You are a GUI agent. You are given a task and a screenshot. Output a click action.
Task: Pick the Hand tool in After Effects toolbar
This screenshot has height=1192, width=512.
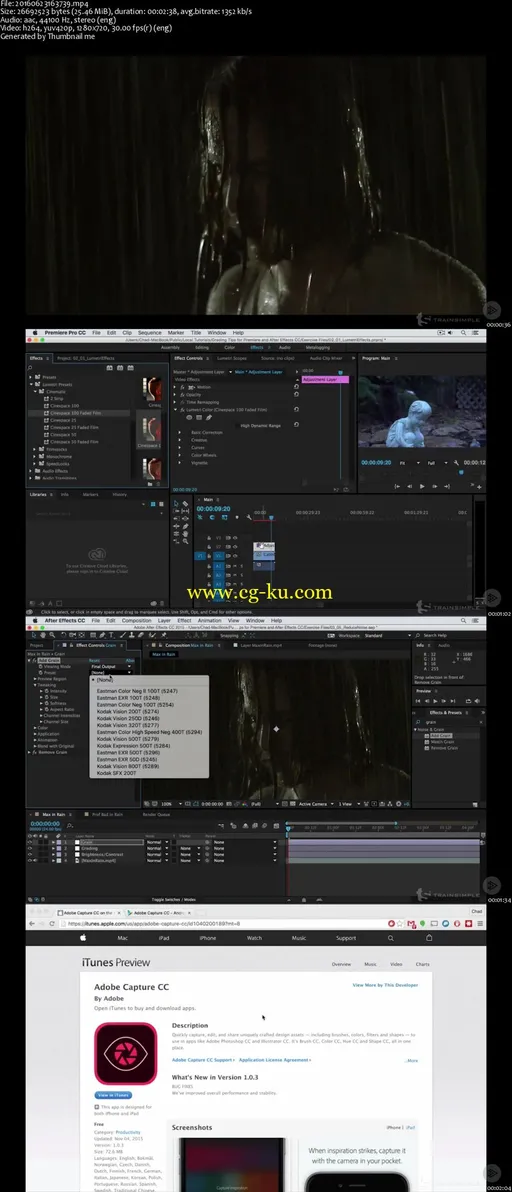[43, 635]
